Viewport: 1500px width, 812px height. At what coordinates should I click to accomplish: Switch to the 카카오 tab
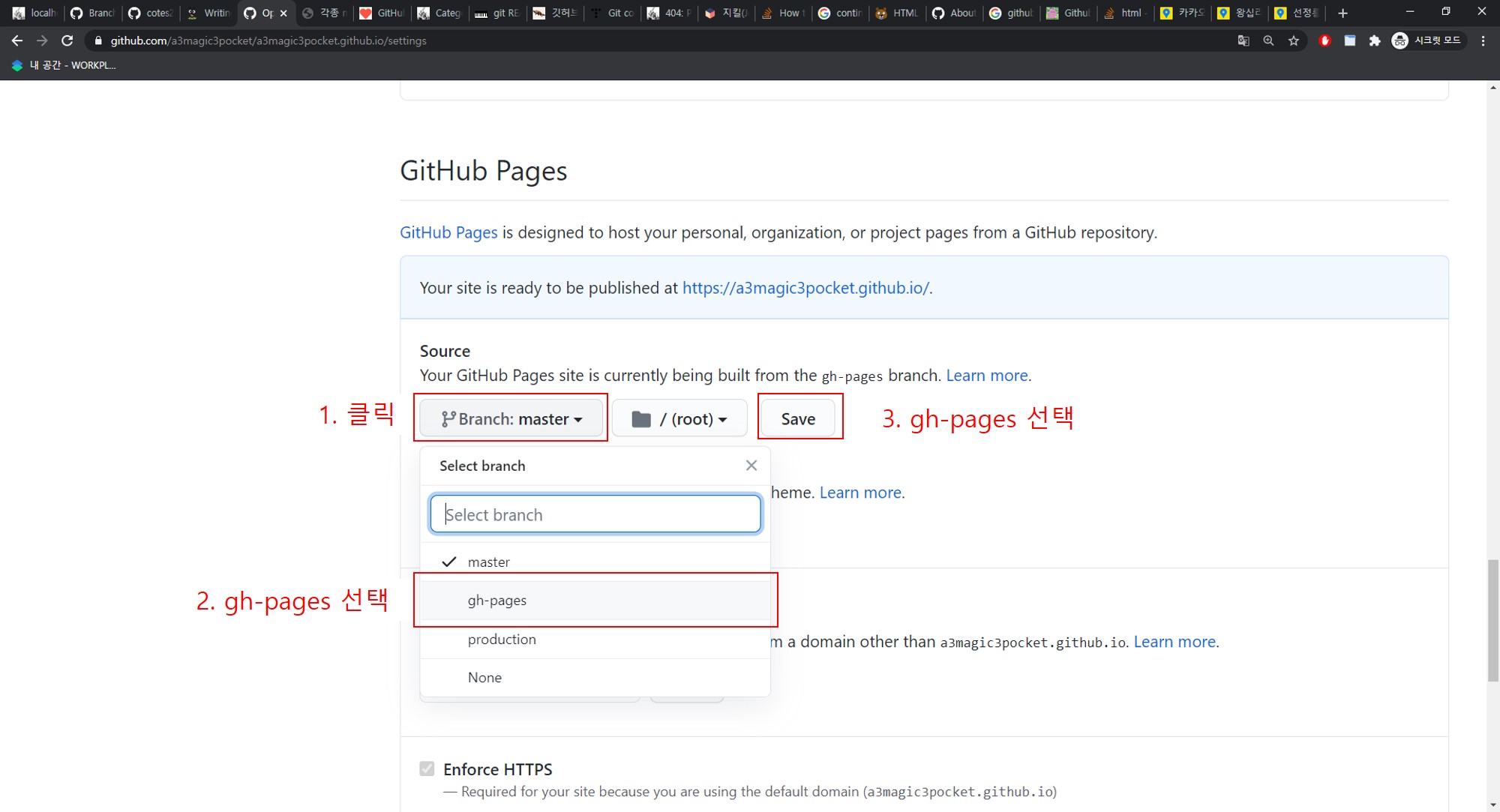(1183, 13)
